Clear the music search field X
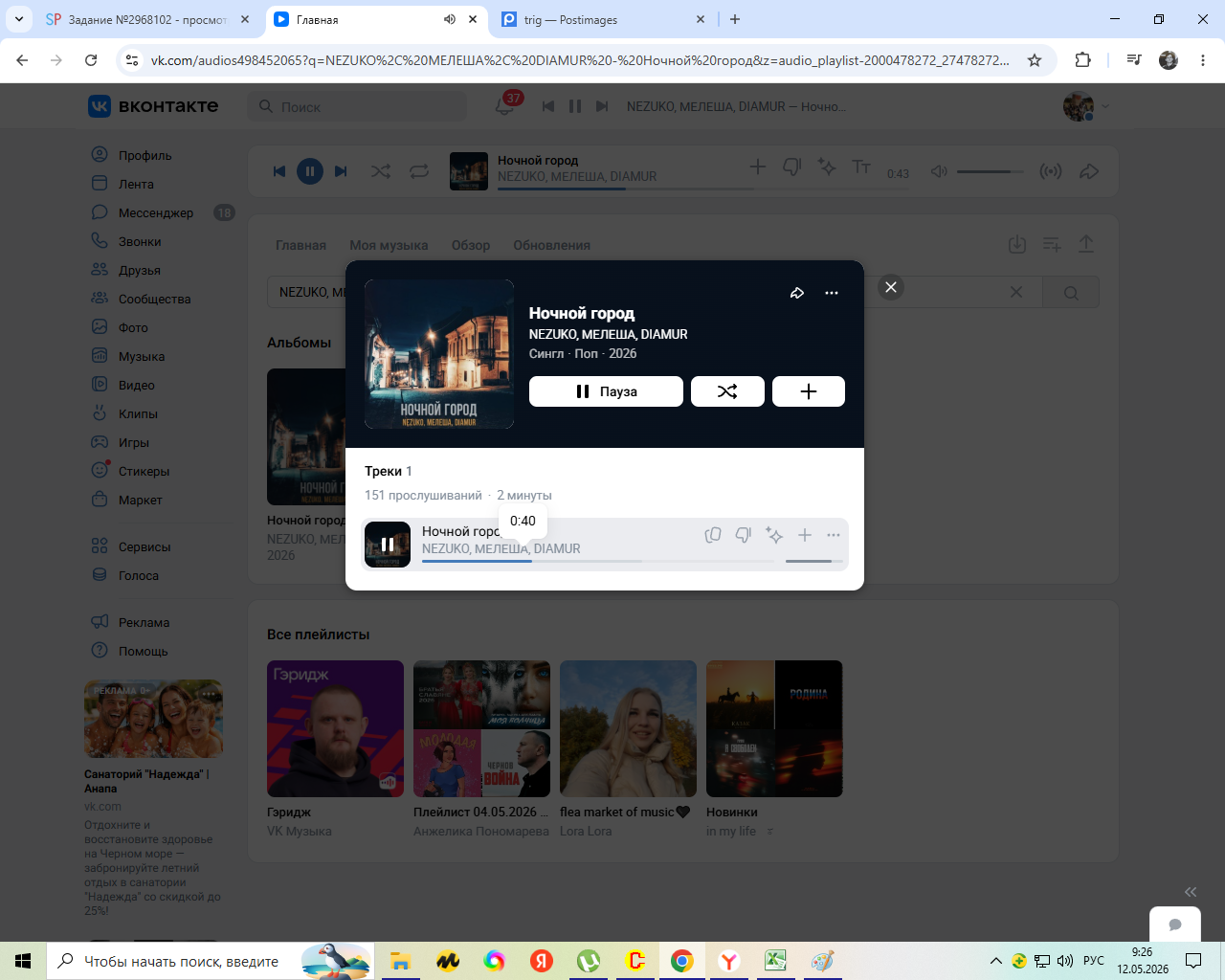 click(x=1016, y=292)
